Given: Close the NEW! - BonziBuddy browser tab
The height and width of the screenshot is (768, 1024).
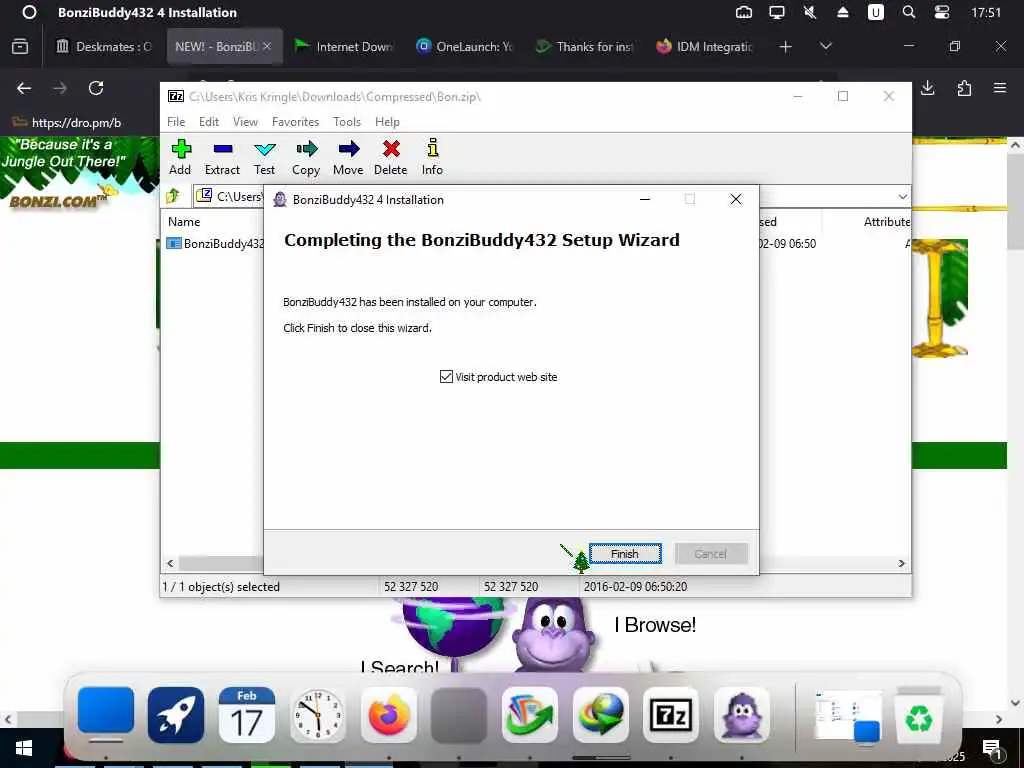Looking at the screenshot, I should coord(266,46).
